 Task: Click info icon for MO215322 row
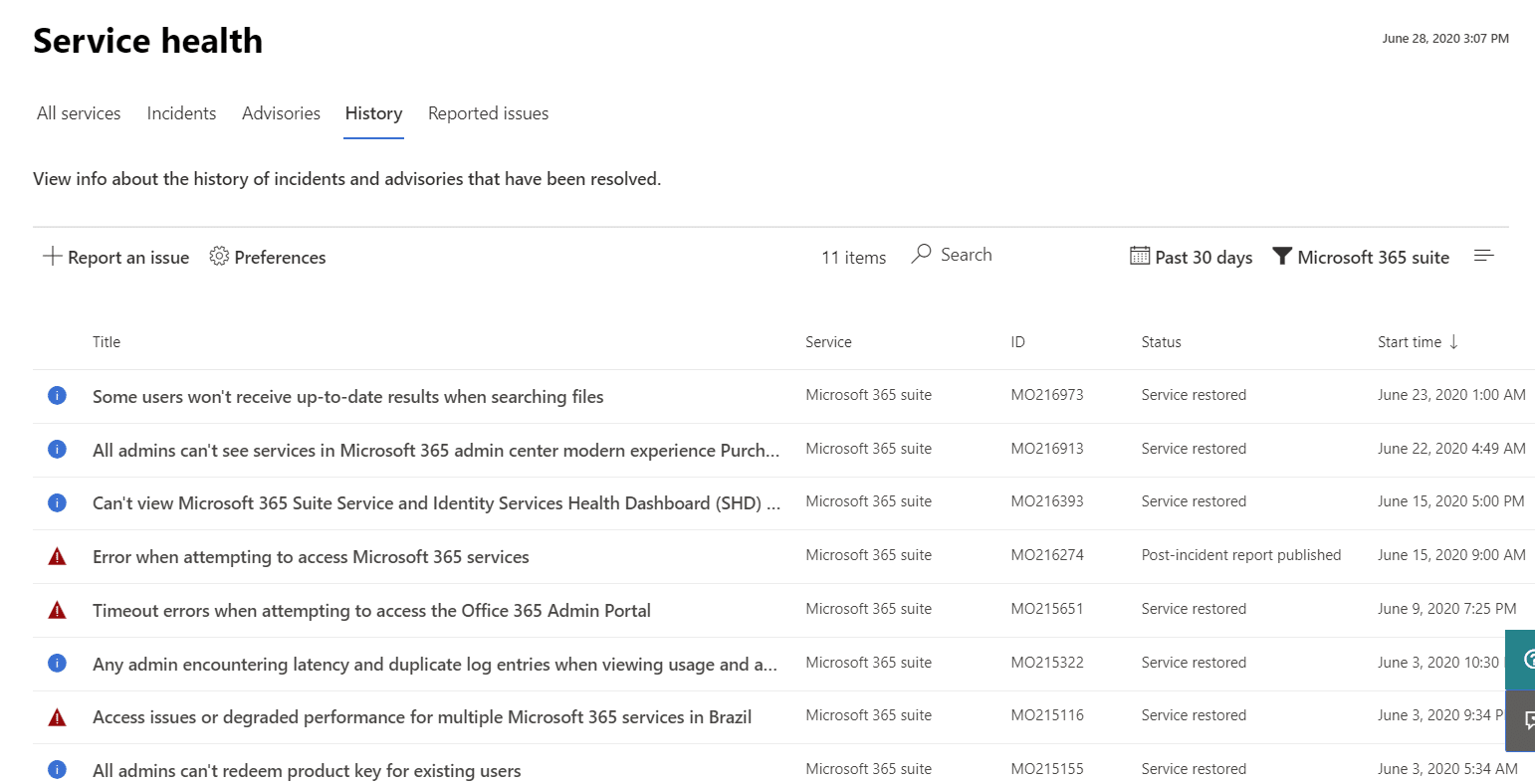pos(57,663)
